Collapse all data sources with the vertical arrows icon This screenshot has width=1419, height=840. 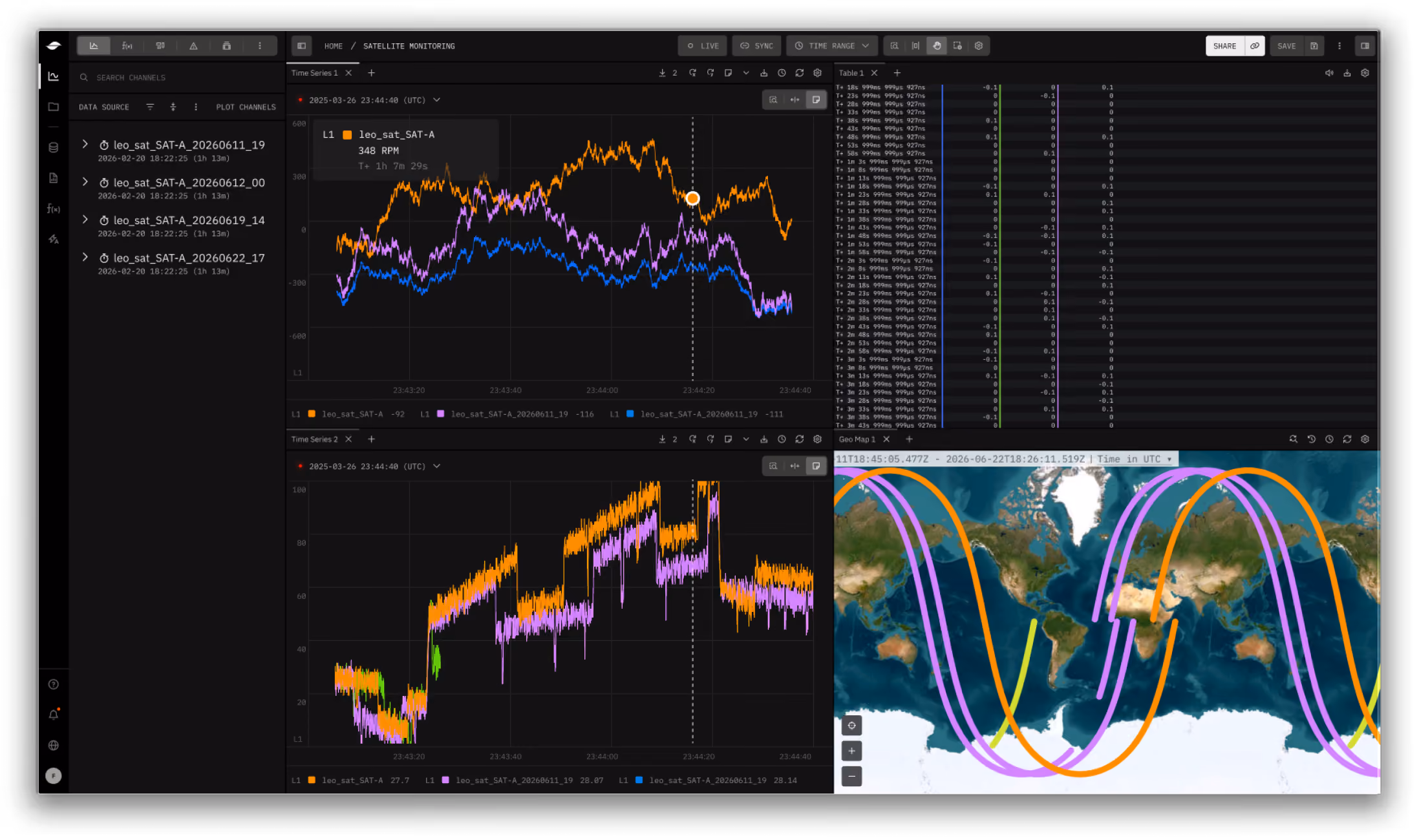[173, 107]
